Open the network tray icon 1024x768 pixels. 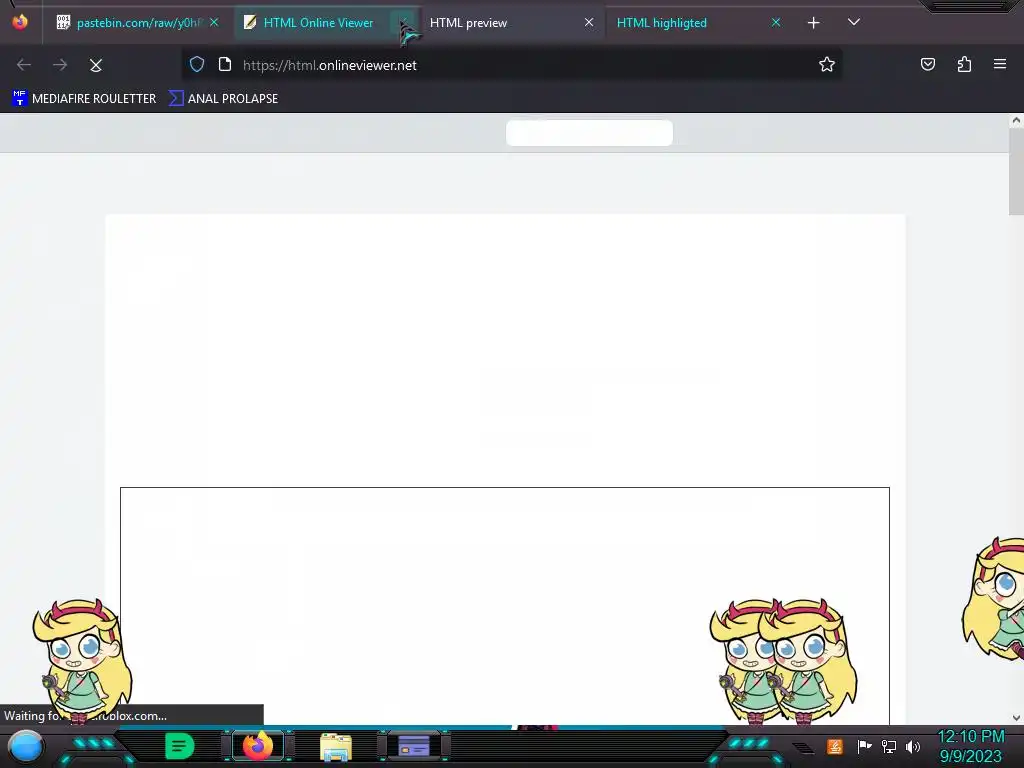click(x=888, y=746)
